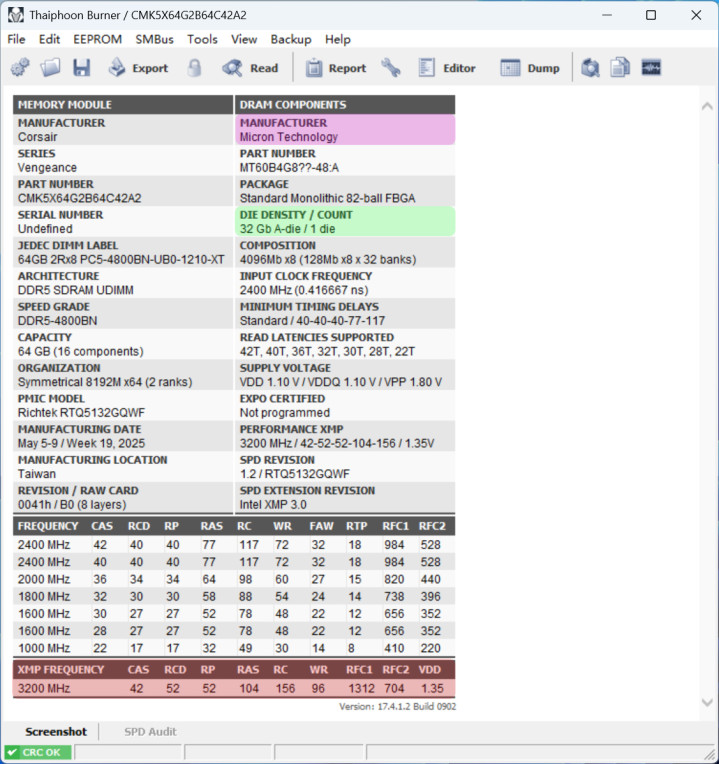Viewport: 719px width, 764px height.
Task: Click the JEDEC DIMM label value
Action: pos(121,260)
